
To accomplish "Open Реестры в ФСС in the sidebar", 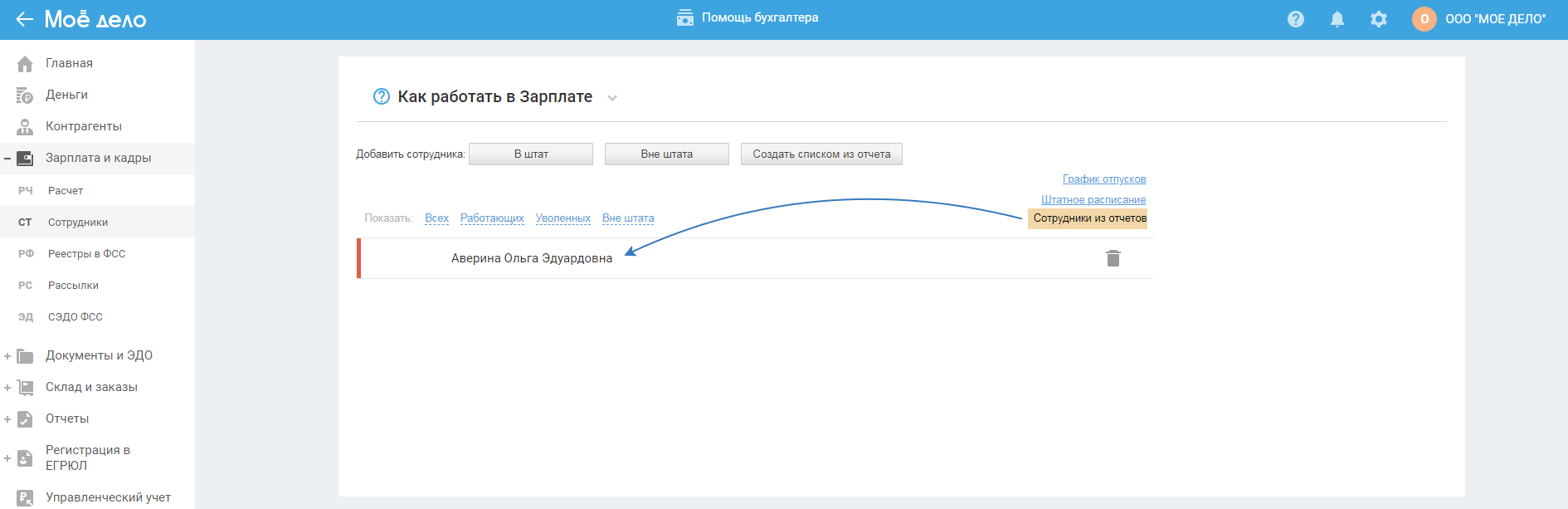I will [x=86, y=254].
